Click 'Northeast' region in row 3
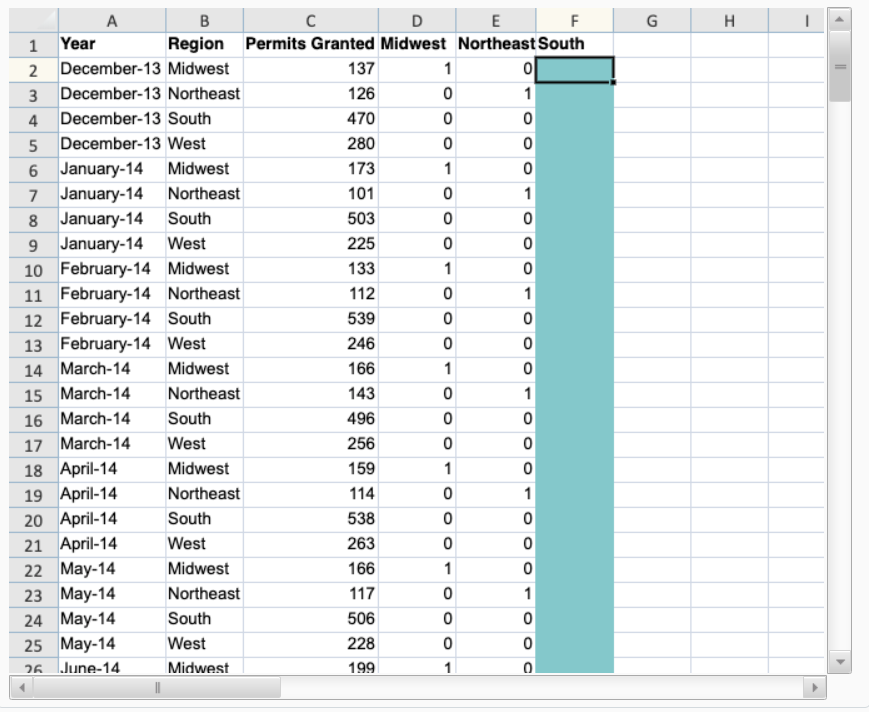The image size is (869, 712). point(204,94)
